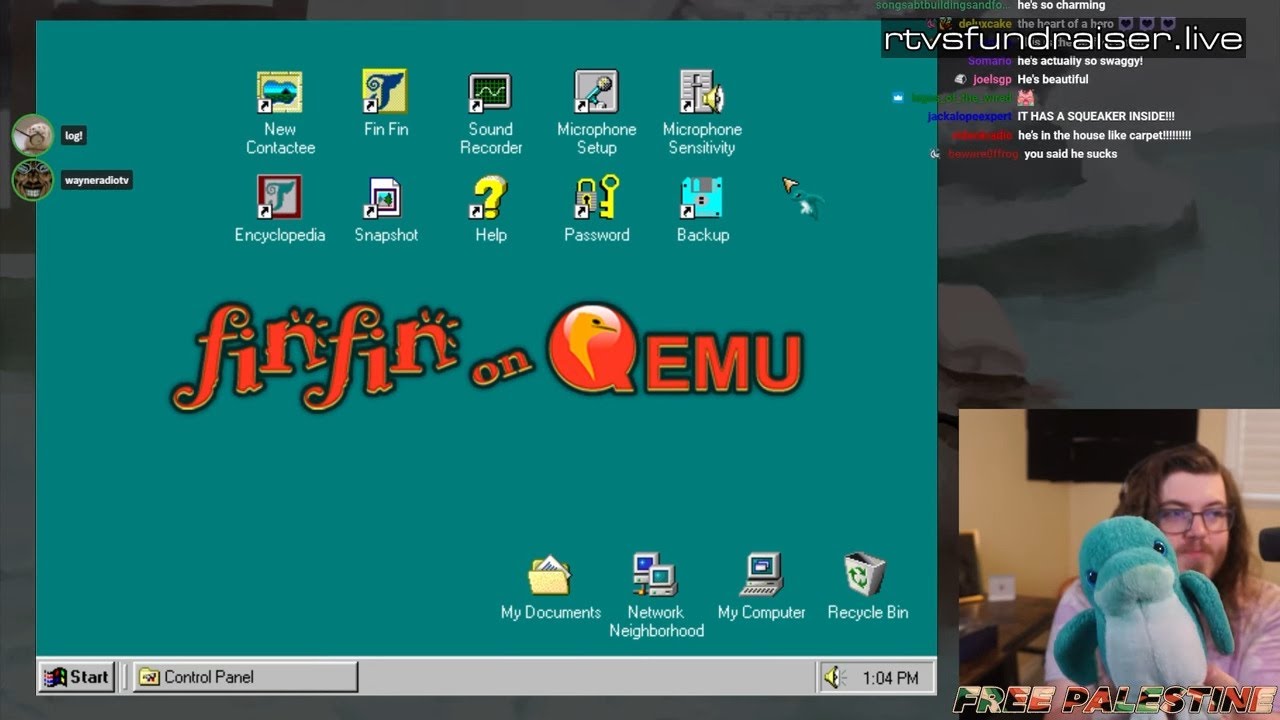
Task: Click the wayneradiotv name label
Action: 96,181
